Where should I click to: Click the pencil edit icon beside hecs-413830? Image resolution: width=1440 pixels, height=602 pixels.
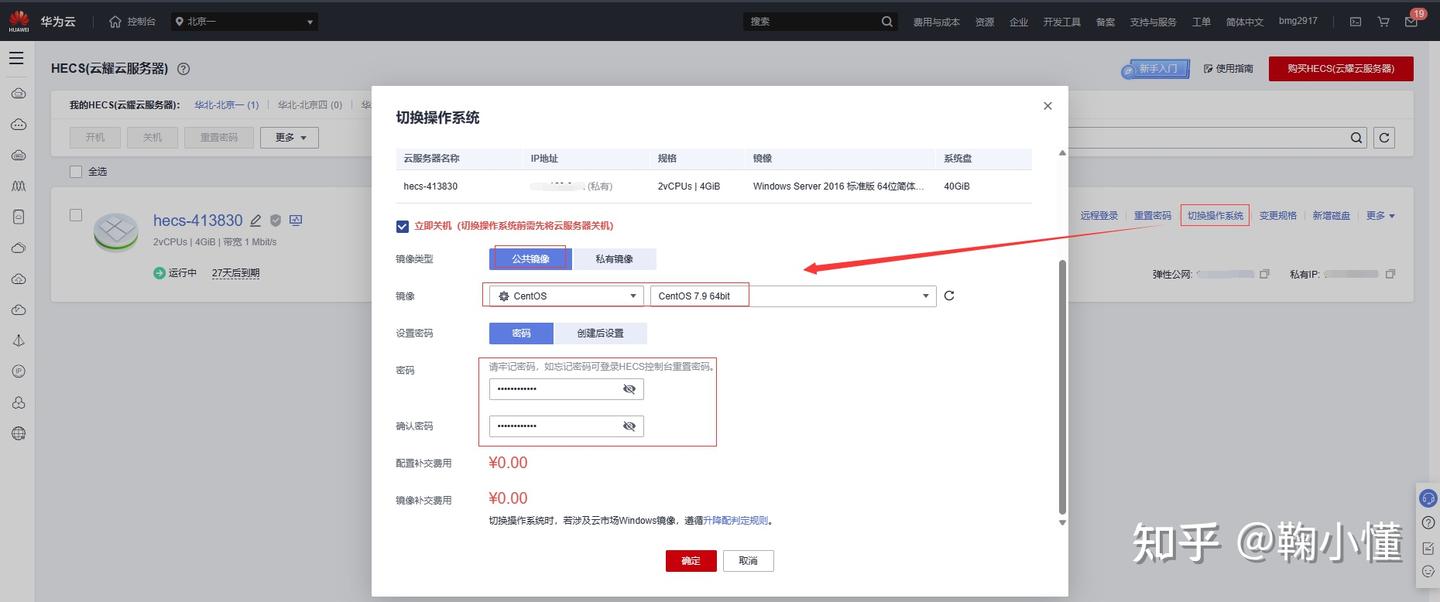(x=256, y=220)
